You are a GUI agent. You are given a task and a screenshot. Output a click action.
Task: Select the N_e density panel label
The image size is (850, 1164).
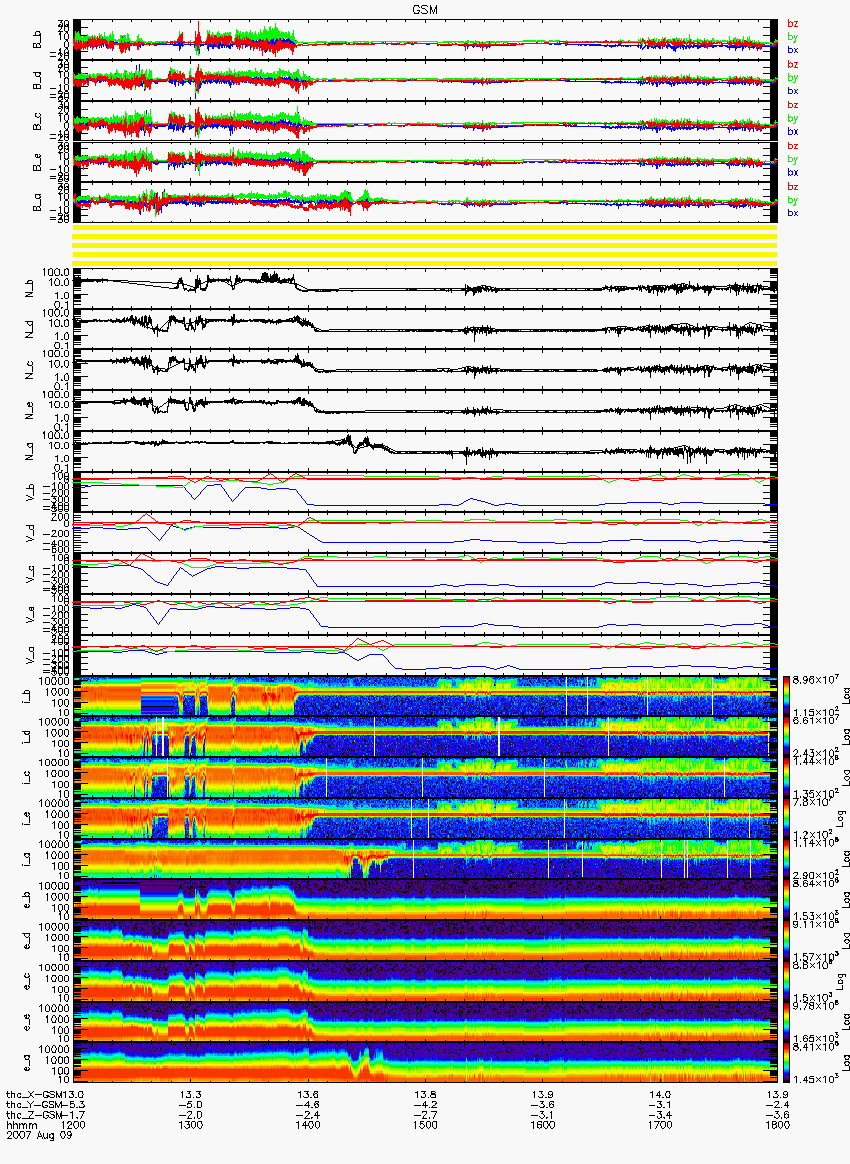pos(30,409)
